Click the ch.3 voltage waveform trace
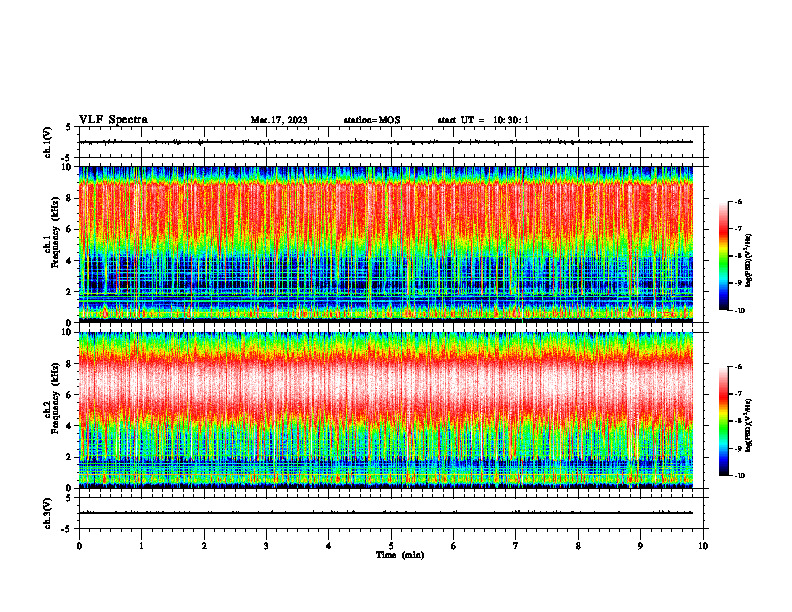This screenshot has width=792, height=612. coord(386,513)
